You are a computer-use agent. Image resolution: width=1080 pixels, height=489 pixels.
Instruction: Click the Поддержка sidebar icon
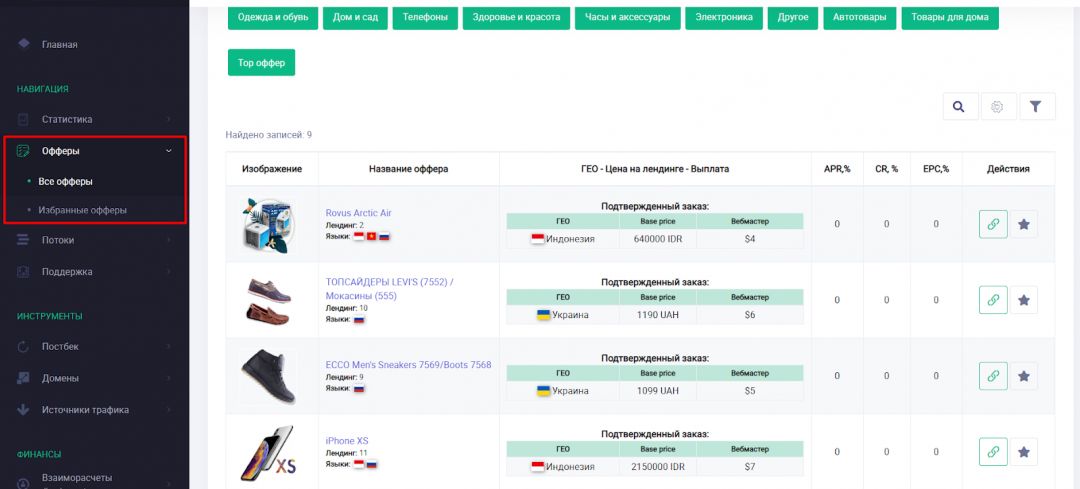pos(23,271)
